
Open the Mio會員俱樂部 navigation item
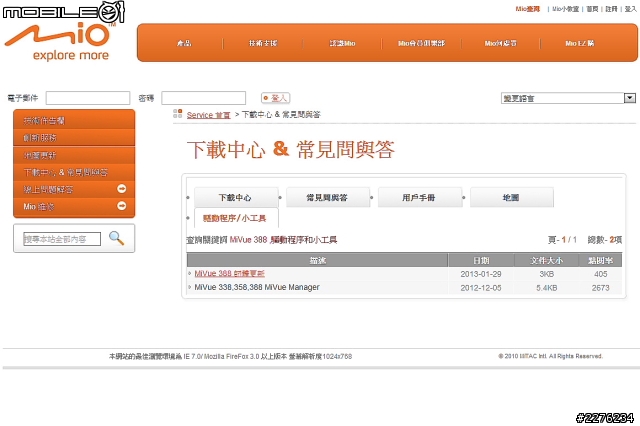click(422, 43)
